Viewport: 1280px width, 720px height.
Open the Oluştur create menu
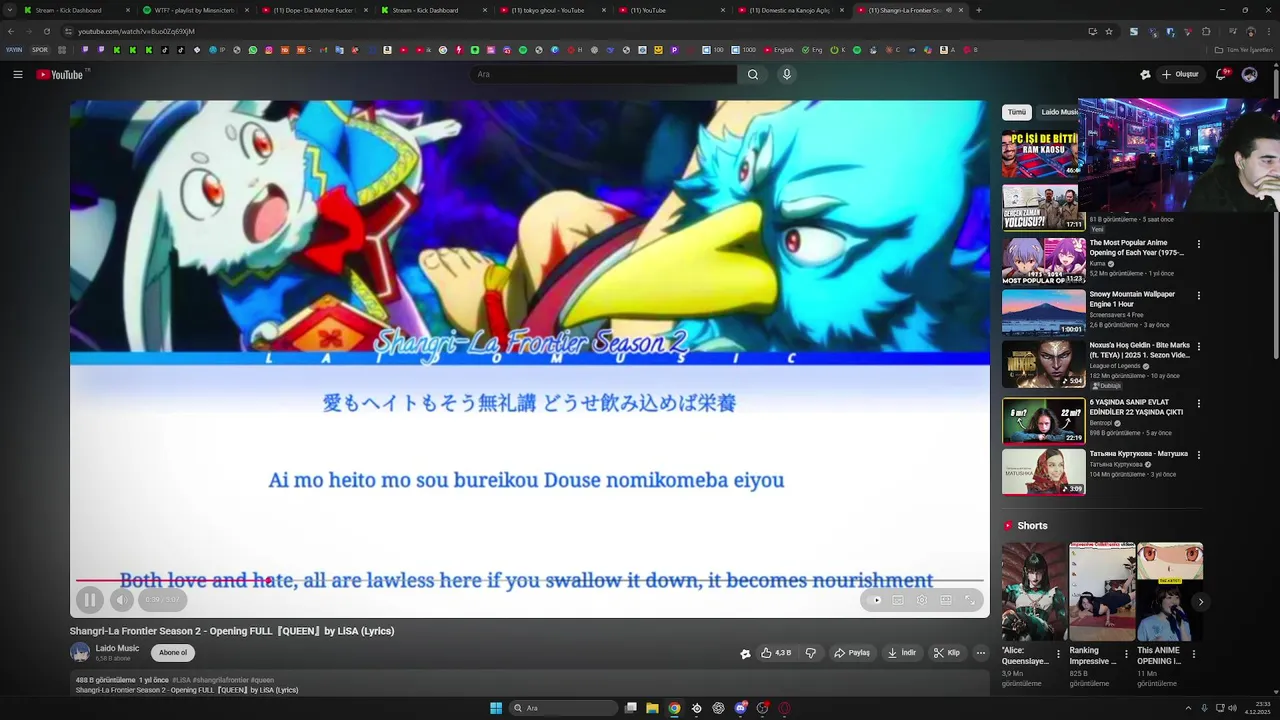(x=1181, y=74)
